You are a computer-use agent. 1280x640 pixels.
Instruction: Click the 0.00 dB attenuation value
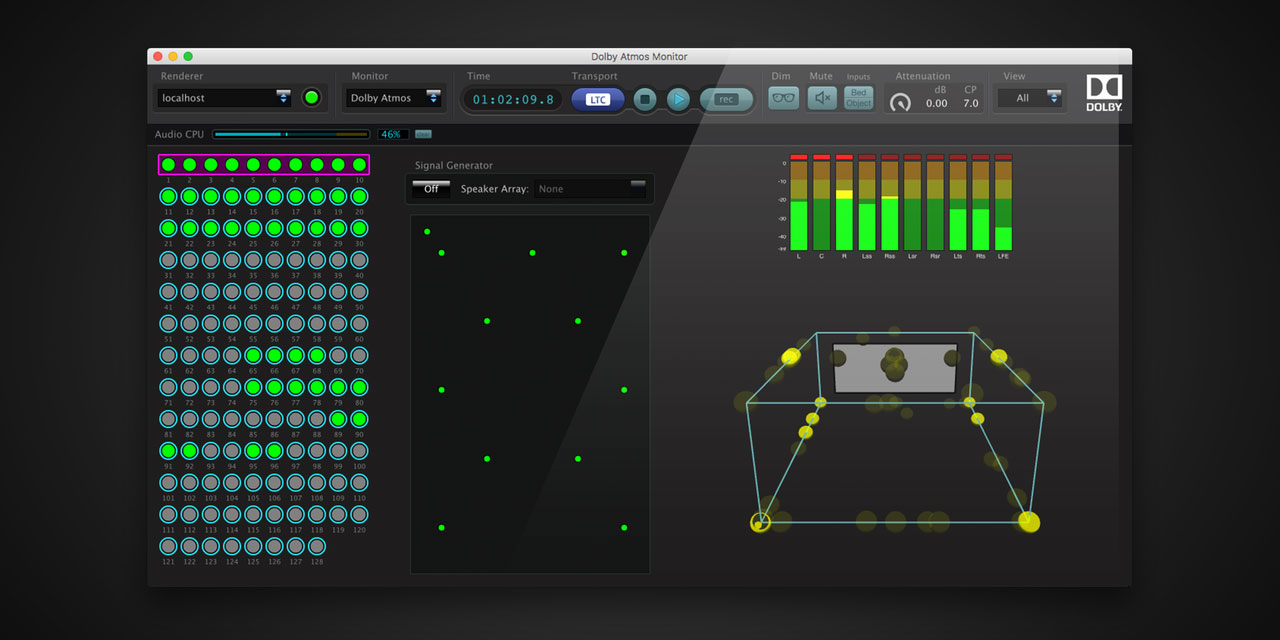pyautogui.click(x=937, y=103)
